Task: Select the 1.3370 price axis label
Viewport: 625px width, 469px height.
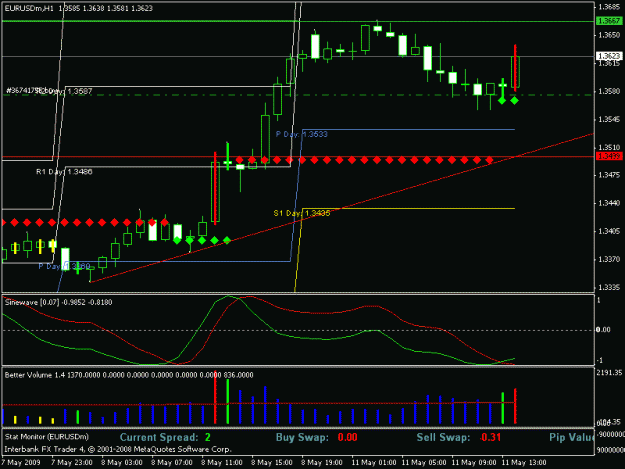Action: pyautogui.click(x=609, y=259)
